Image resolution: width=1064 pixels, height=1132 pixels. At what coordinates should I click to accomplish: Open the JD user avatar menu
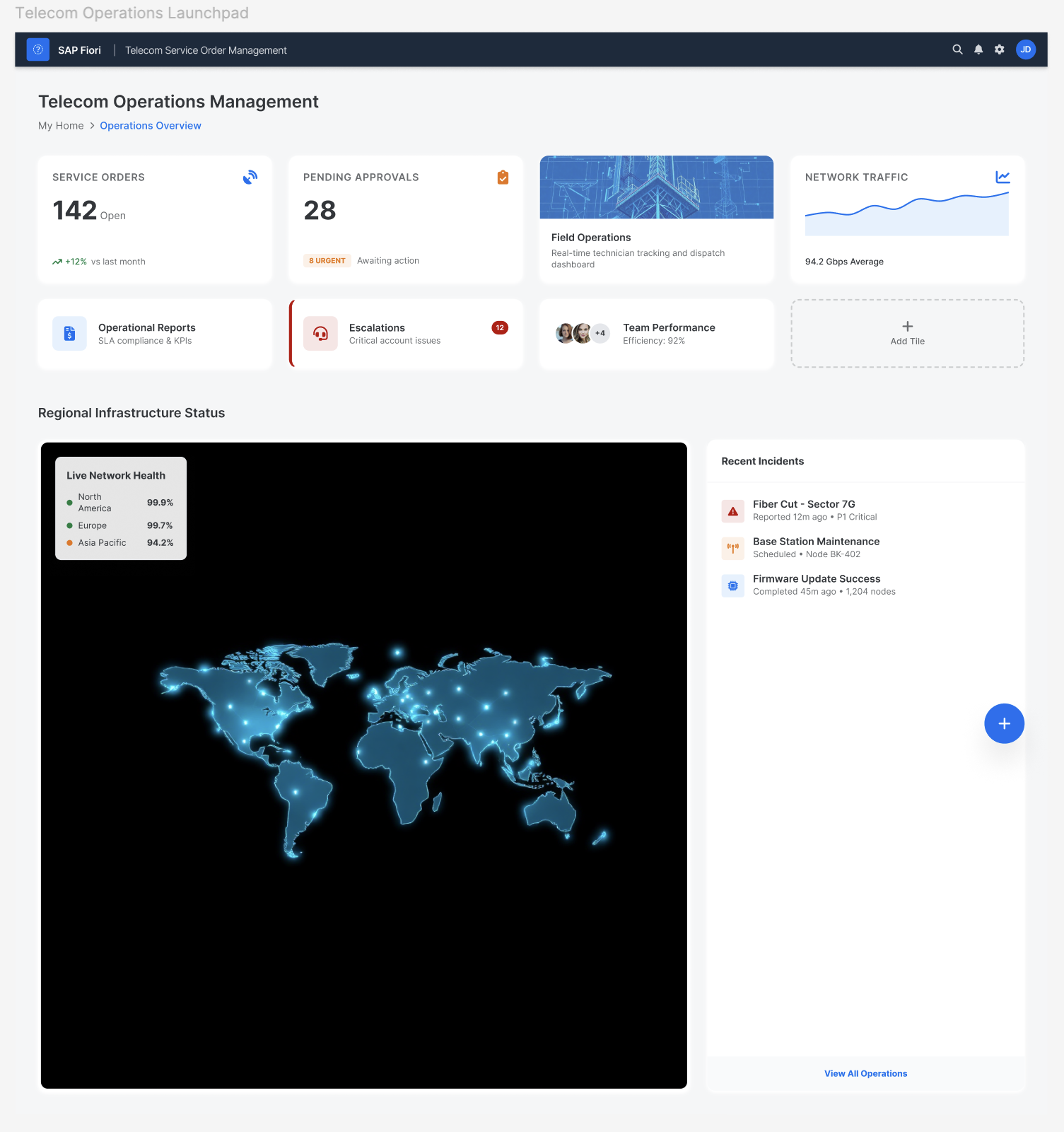tap(1026, 49)
